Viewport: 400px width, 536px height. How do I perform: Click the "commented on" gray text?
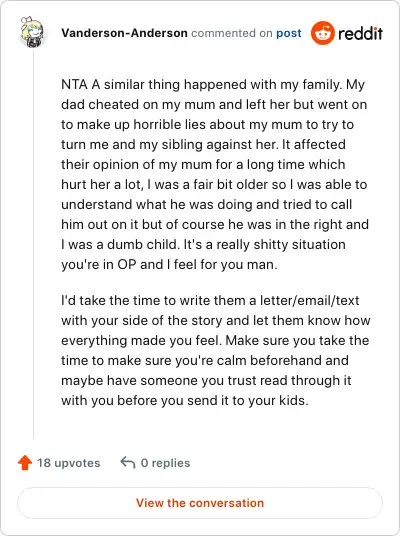tap(232, 33)
